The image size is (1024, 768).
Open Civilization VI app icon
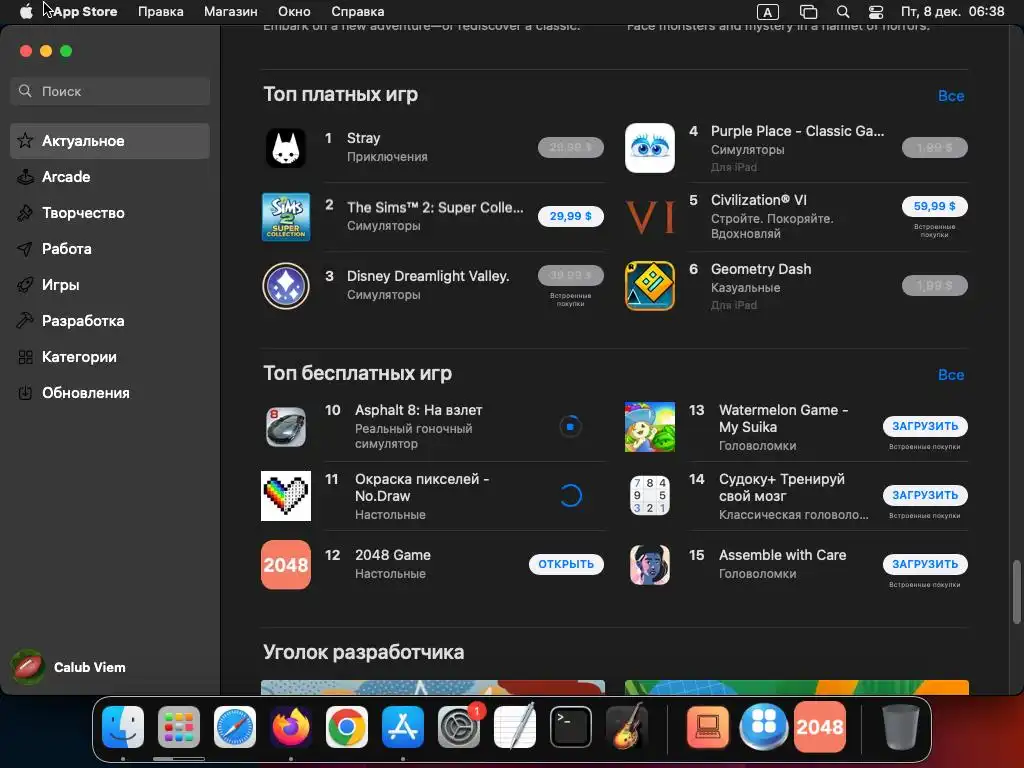tap(649, 217)
